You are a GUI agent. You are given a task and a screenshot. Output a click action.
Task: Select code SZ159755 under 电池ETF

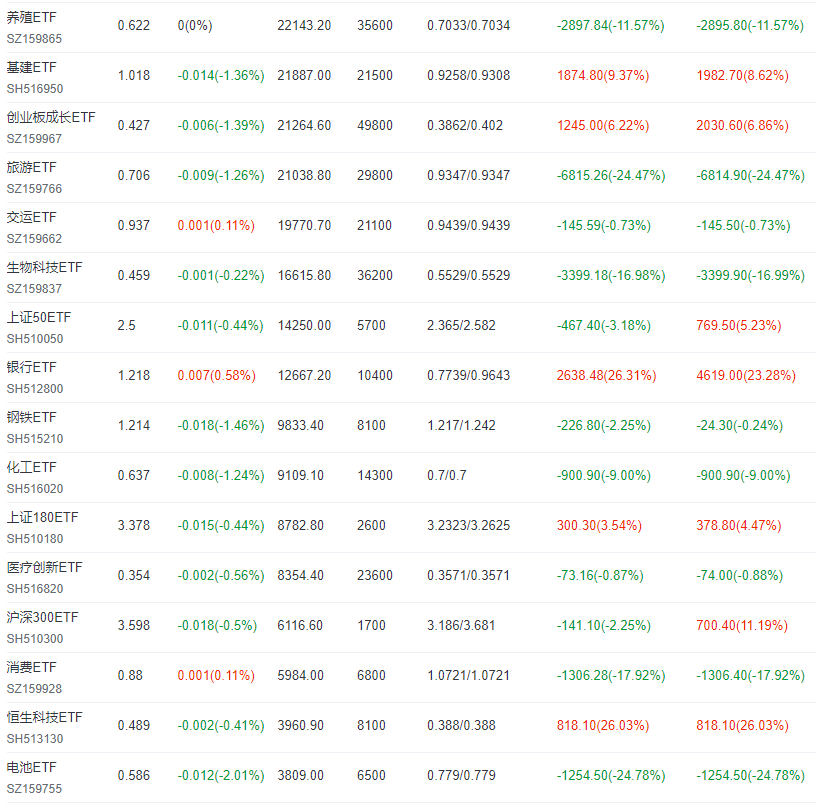tap(34, 788)
